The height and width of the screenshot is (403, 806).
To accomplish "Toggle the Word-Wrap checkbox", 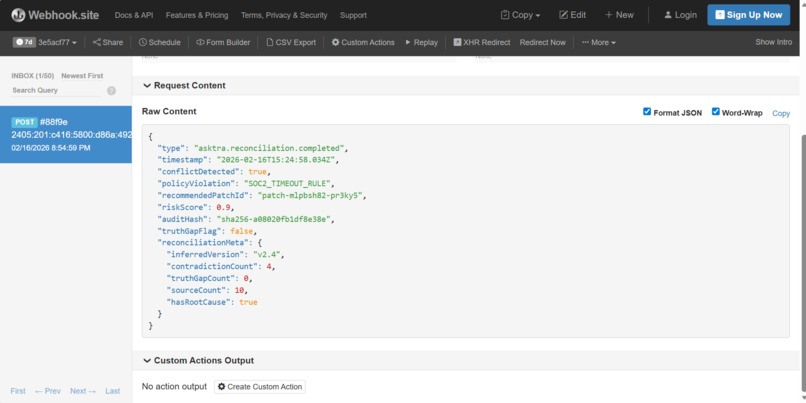I will pos(716,112).
